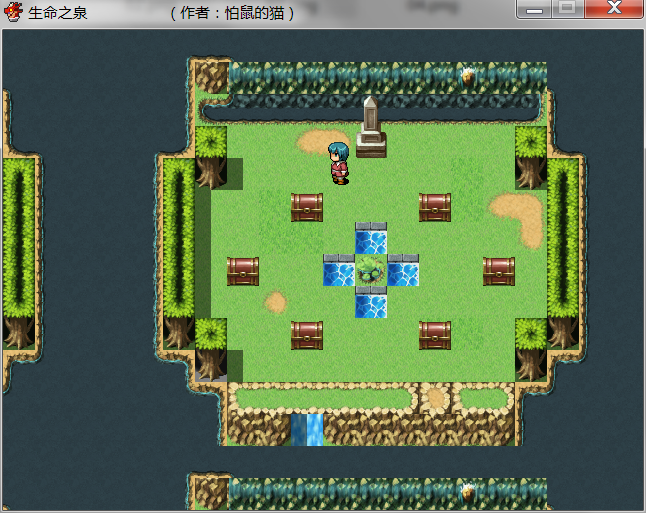Click the top water tile of fountain
Screen dimensions: 646x513
click(x=371, y=239)
